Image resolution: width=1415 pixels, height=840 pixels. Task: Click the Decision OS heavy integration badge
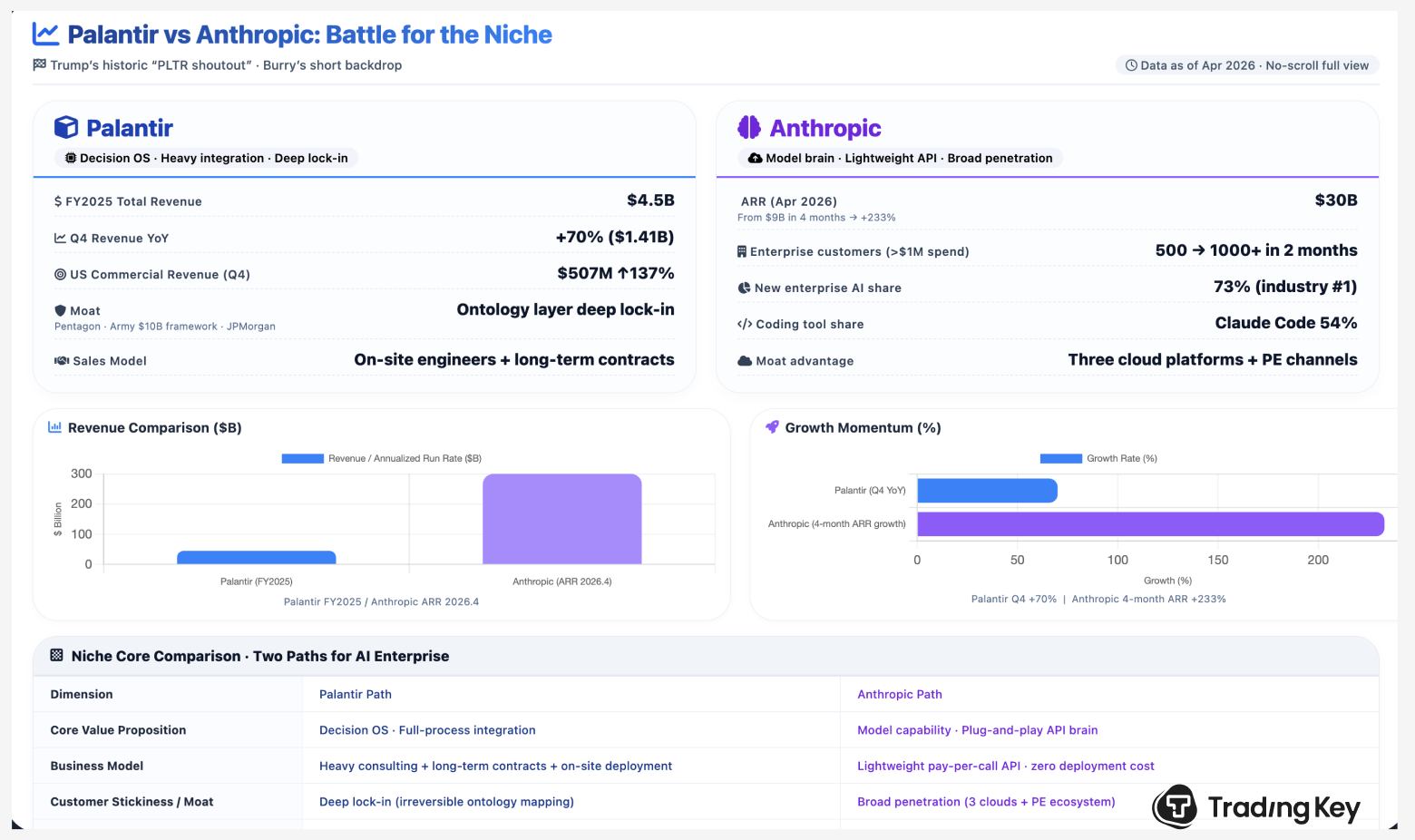[x=206, y=158]
